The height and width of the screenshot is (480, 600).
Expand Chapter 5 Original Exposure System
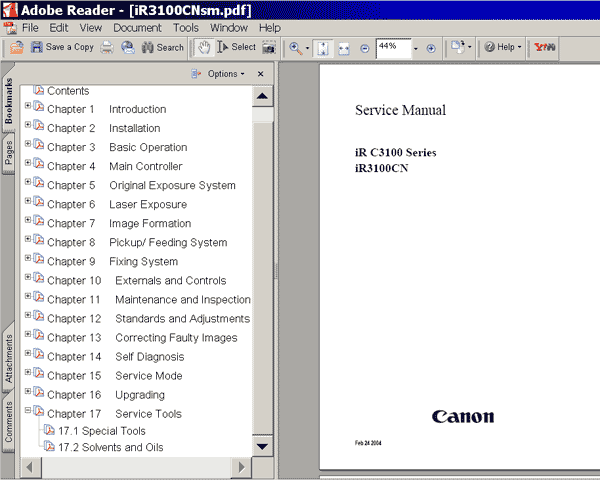click(28, 181)
